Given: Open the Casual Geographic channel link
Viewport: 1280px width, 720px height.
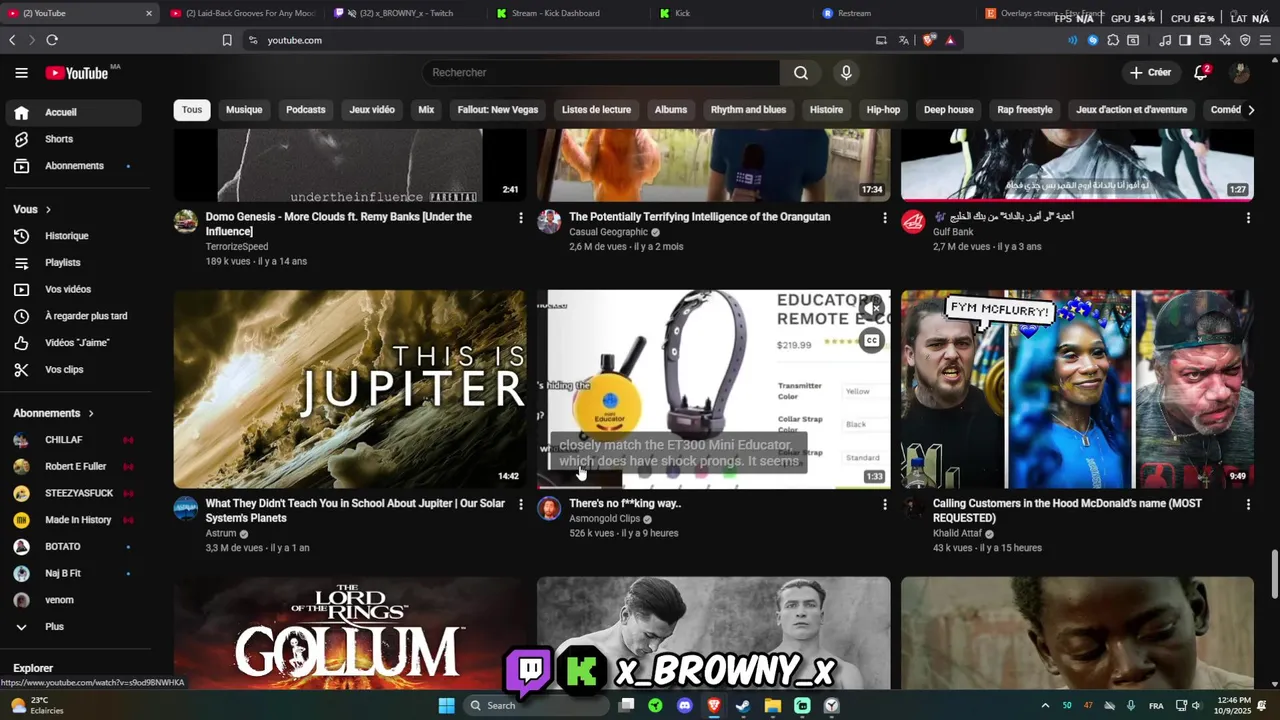Looking at the screenshot, I should click(x=609, y=232).
